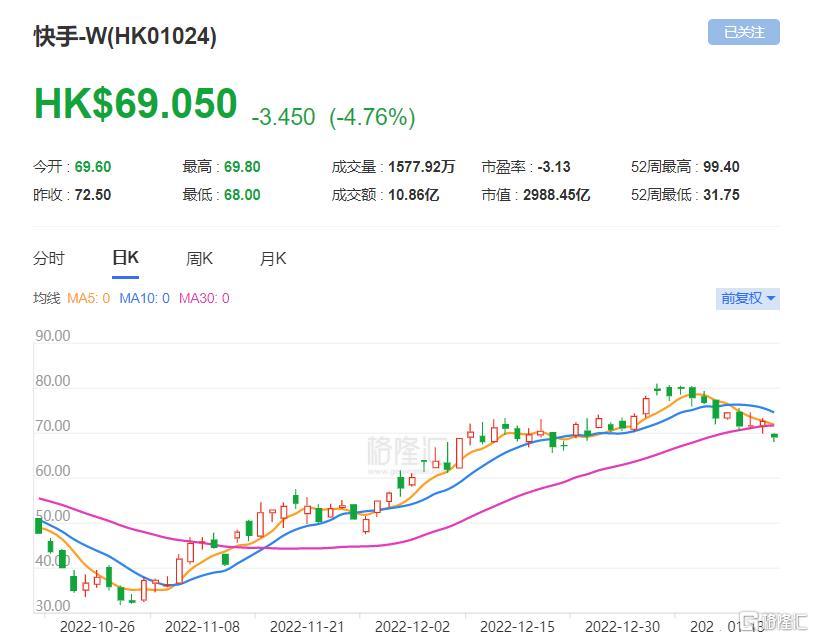The height and width of the screenshot is (638, 814).
Task: Click the 2022-12-30 date axis marker
Action: 623,627
